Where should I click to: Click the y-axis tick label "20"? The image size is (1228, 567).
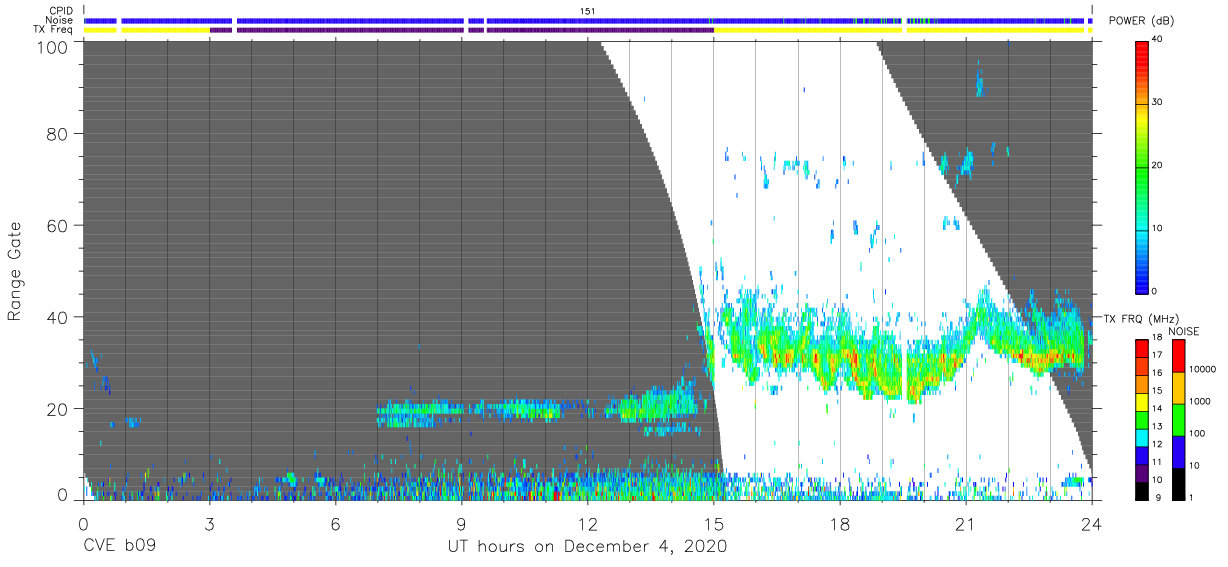(x=58, y=409)
